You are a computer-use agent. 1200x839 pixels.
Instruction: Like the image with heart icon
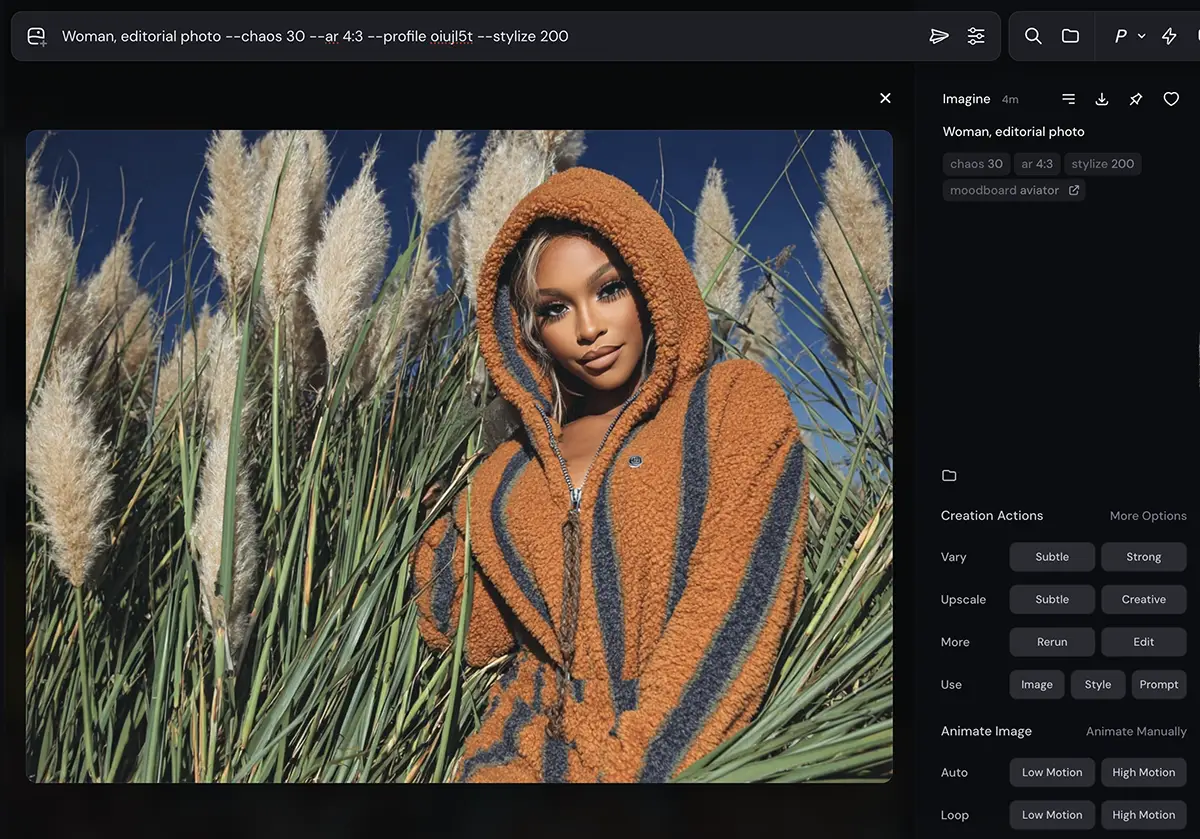[1171, 99]
